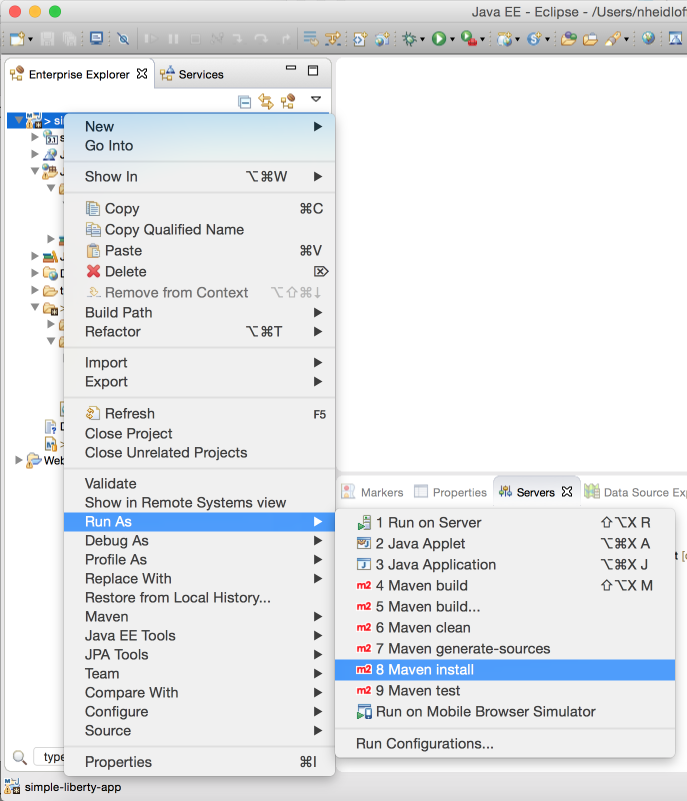The height and width of the screenshot is (801, 687).
Task: Click the New wizard toolbar icon
Action: click(16, 39)
